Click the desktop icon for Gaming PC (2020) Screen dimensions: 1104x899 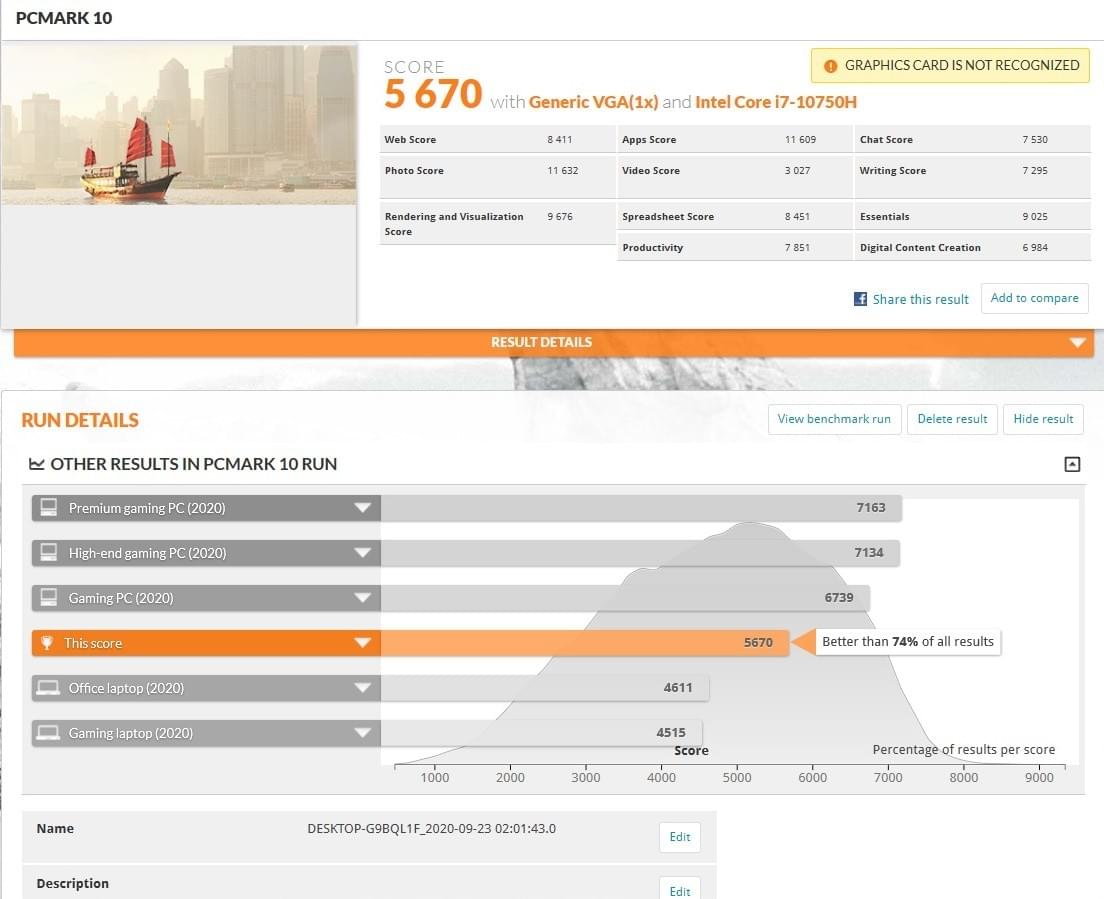pos(49,598)
